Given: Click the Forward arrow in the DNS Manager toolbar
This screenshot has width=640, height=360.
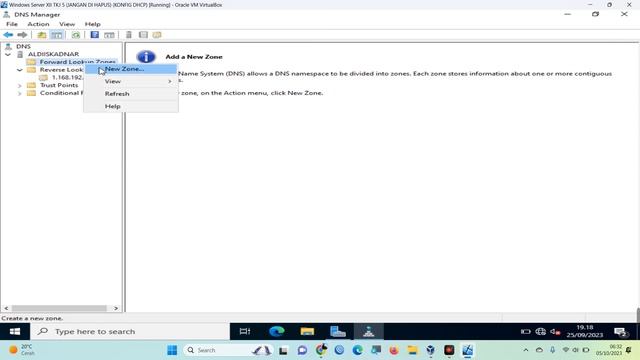Looking at the screenshot, I should (22, 35).
